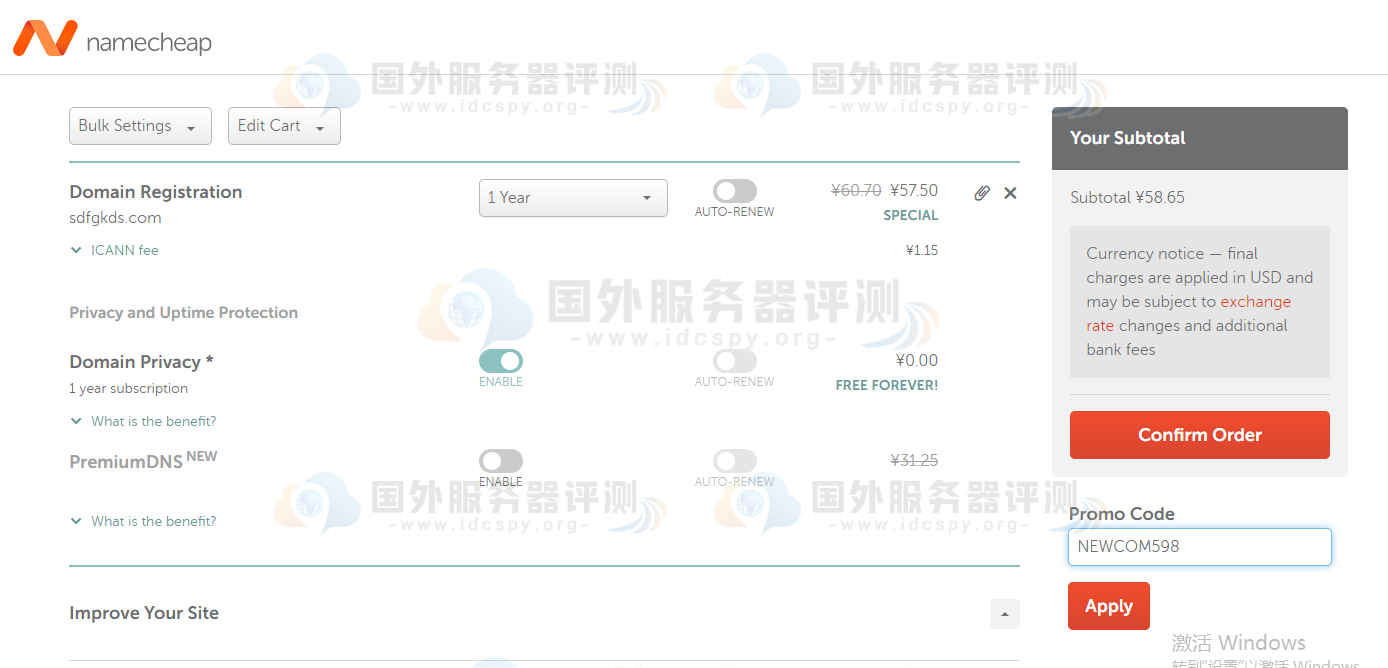Image resolution: width=1388 pixels, height=668 pixels.
Task: Click the Confirm Order button
Action: 1200,435
